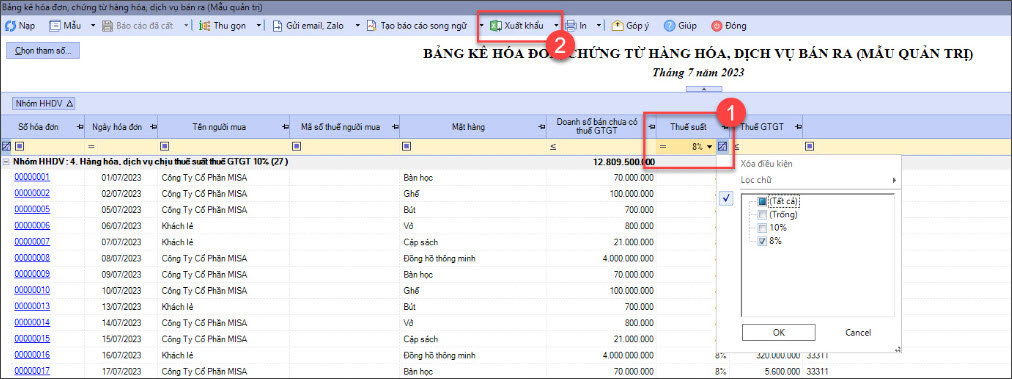Image resolution: width=1012 pixels, height=379 pixels.
Task: Open the In print dropdown arrow
Action: (598, 26)
